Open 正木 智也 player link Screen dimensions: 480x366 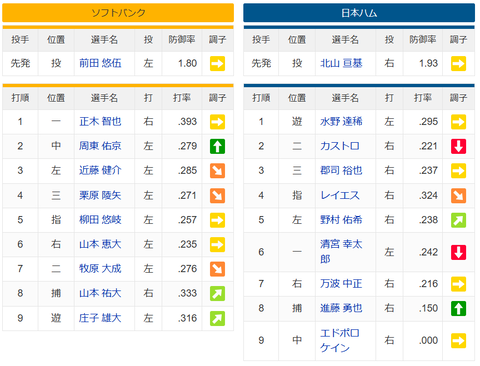[x=100, y=121]
